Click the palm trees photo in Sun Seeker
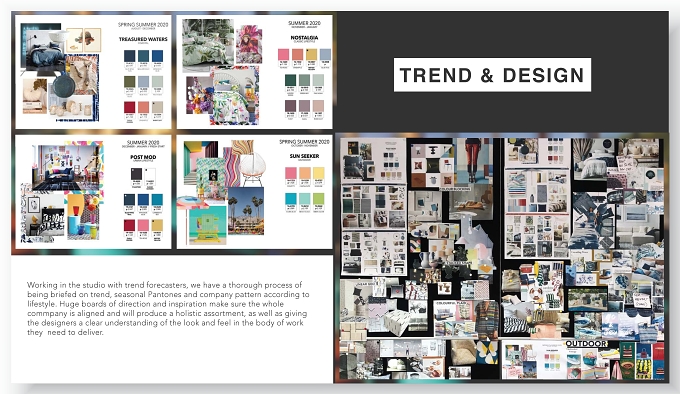Image resolution: width=680 pixels, height=394 pixels. tap(246, 210)
